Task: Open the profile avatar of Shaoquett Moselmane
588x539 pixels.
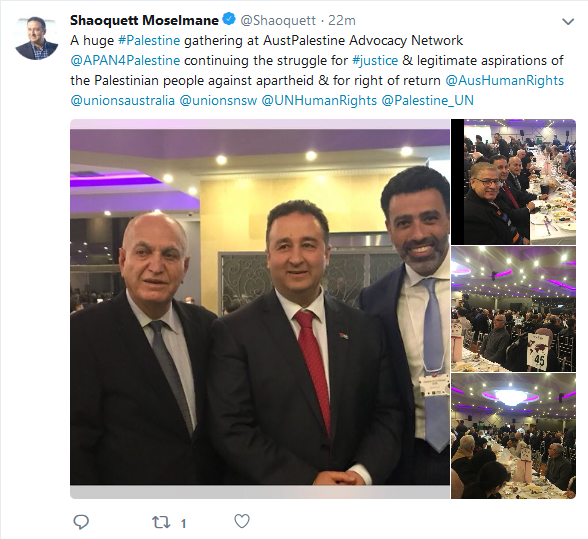Action: click(x=36, y=38)
